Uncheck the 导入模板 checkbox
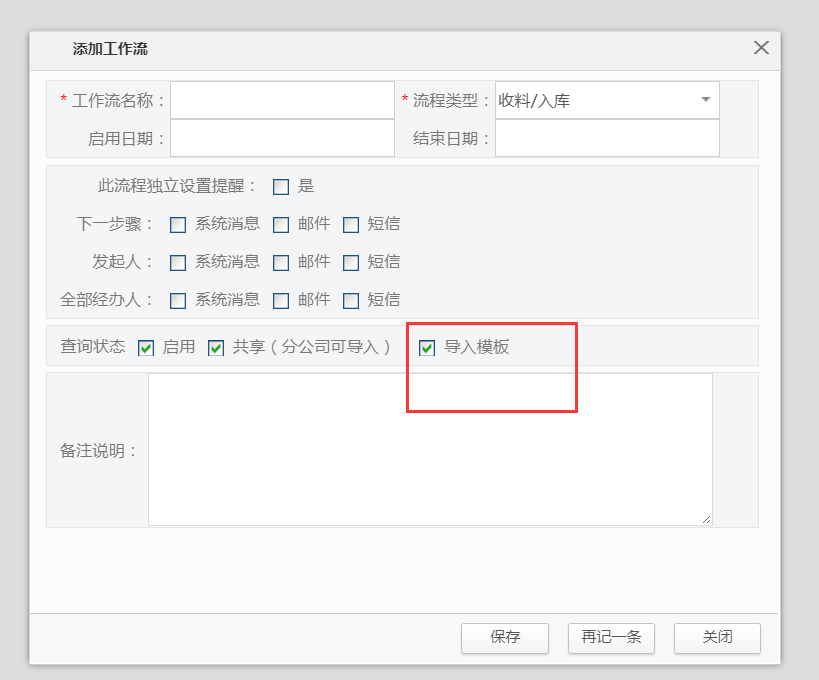This screenshot has height=680, width=819. point(427,348)
